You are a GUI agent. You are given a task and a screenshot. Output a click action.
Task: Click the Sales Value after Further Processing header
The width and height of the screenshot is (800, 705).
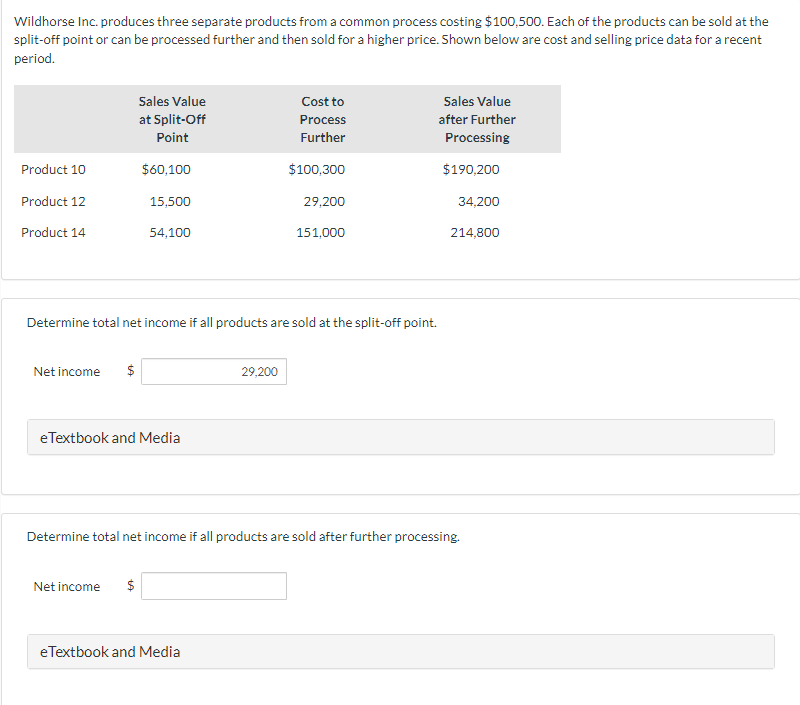477,119
